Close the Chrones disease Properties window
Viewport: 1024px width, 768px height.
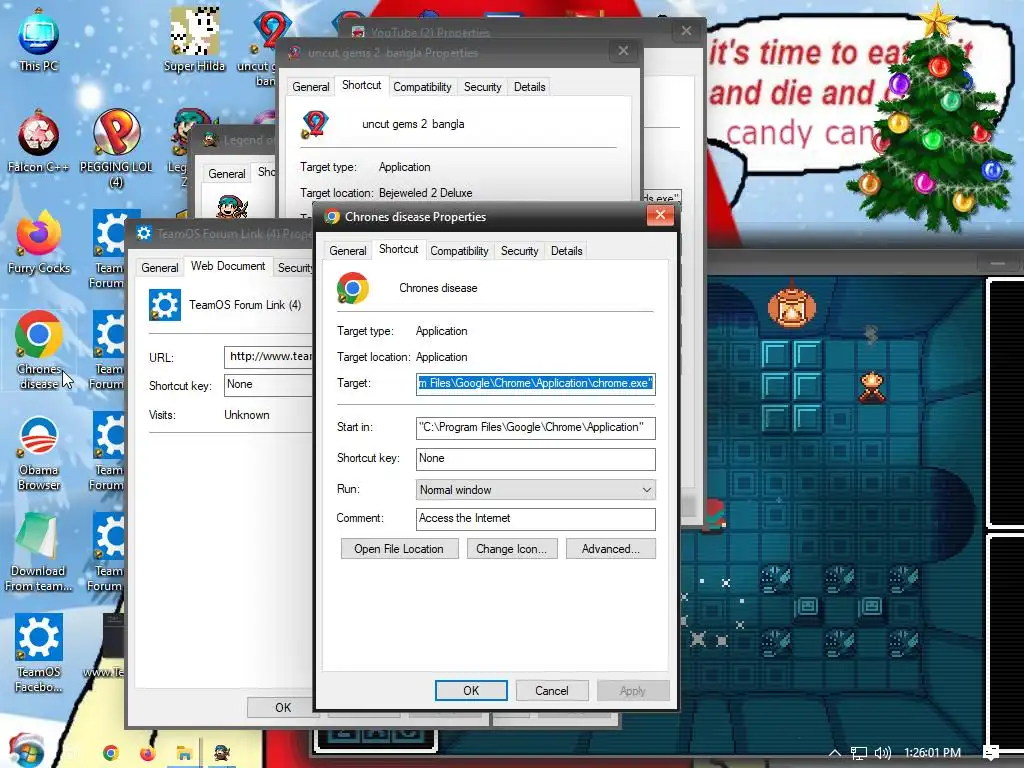click(x=660, y=215)
